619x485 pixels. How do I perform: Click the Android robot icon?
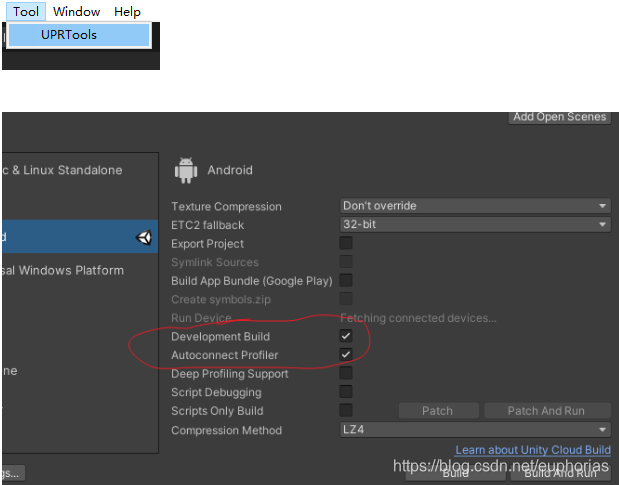[x=186, y=170]
